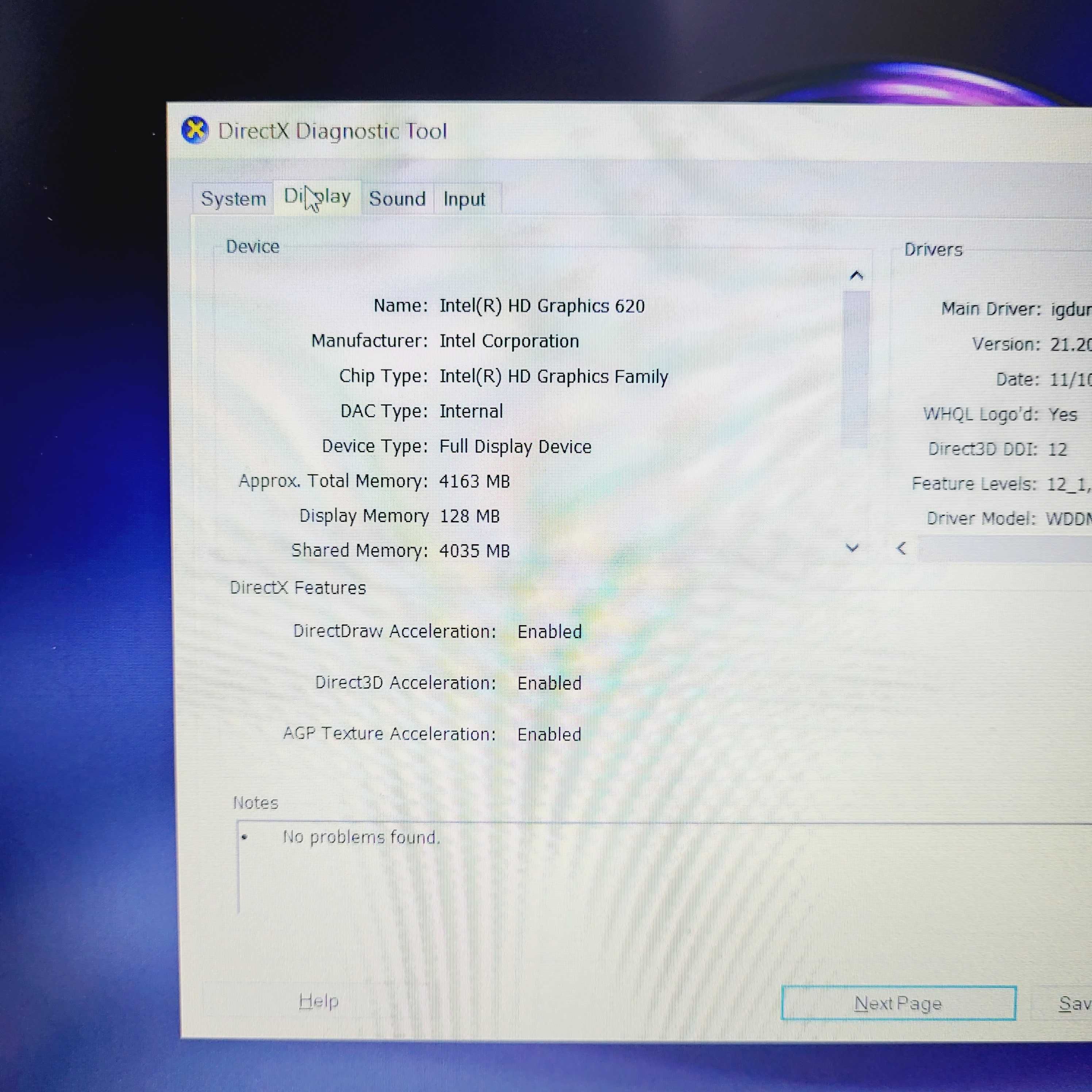1092x1092 pixels.
Task: Click the Device list scroll-up arrow
Action: (856, 275)
